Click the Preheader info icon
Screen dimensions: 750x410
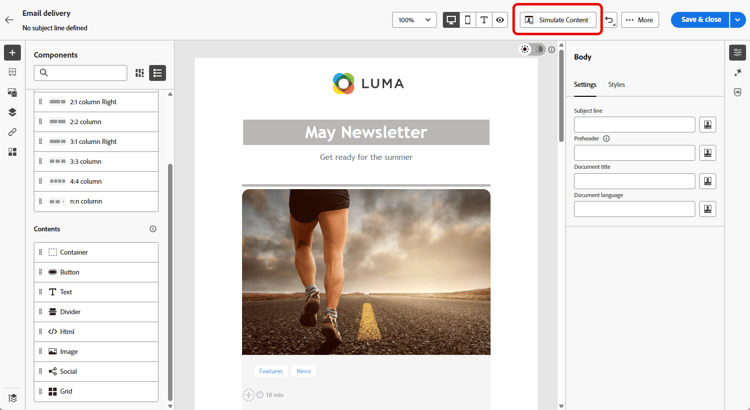pos(606,139)
